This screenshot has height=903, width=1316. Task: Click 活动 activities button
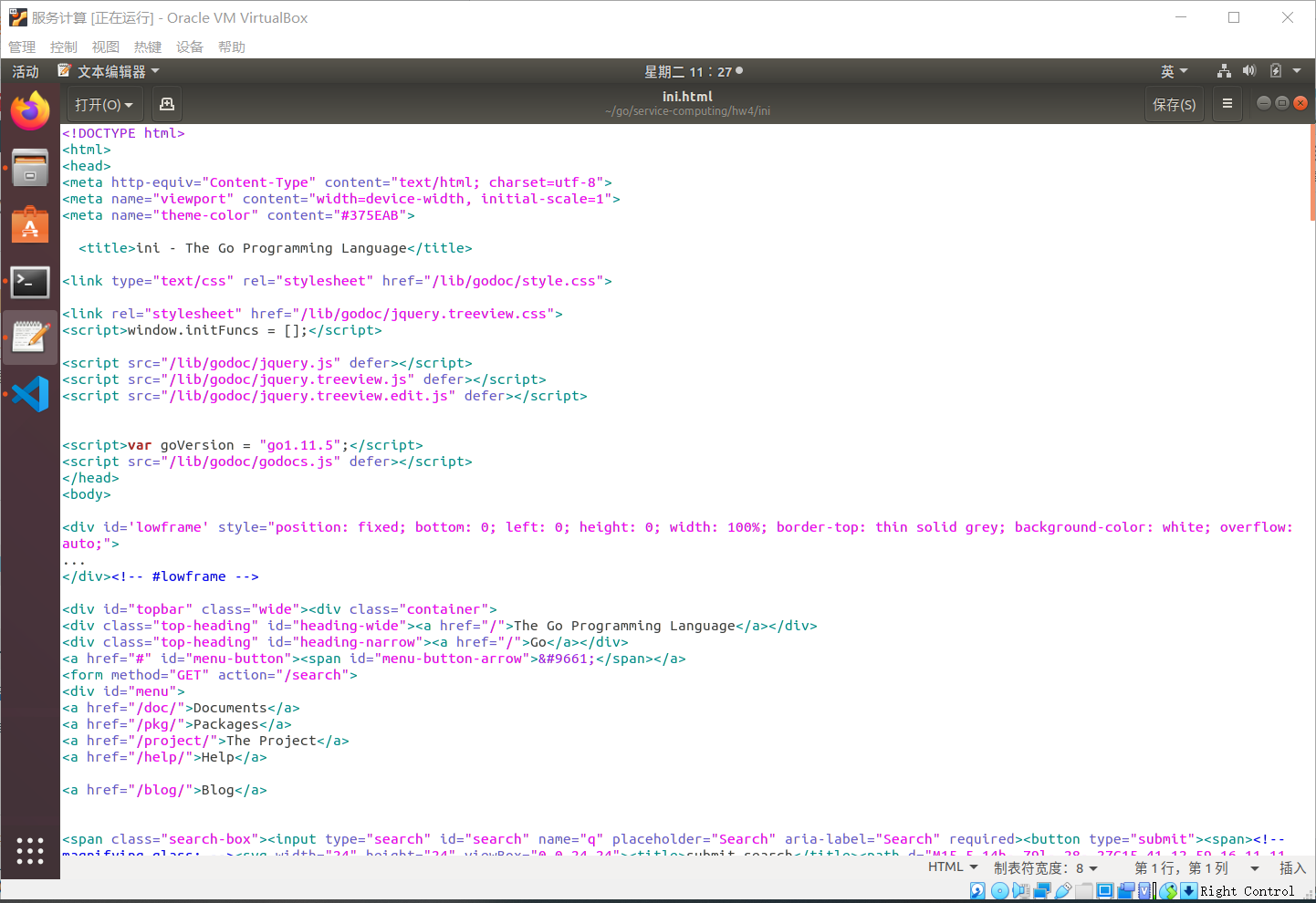click(26, 71)
